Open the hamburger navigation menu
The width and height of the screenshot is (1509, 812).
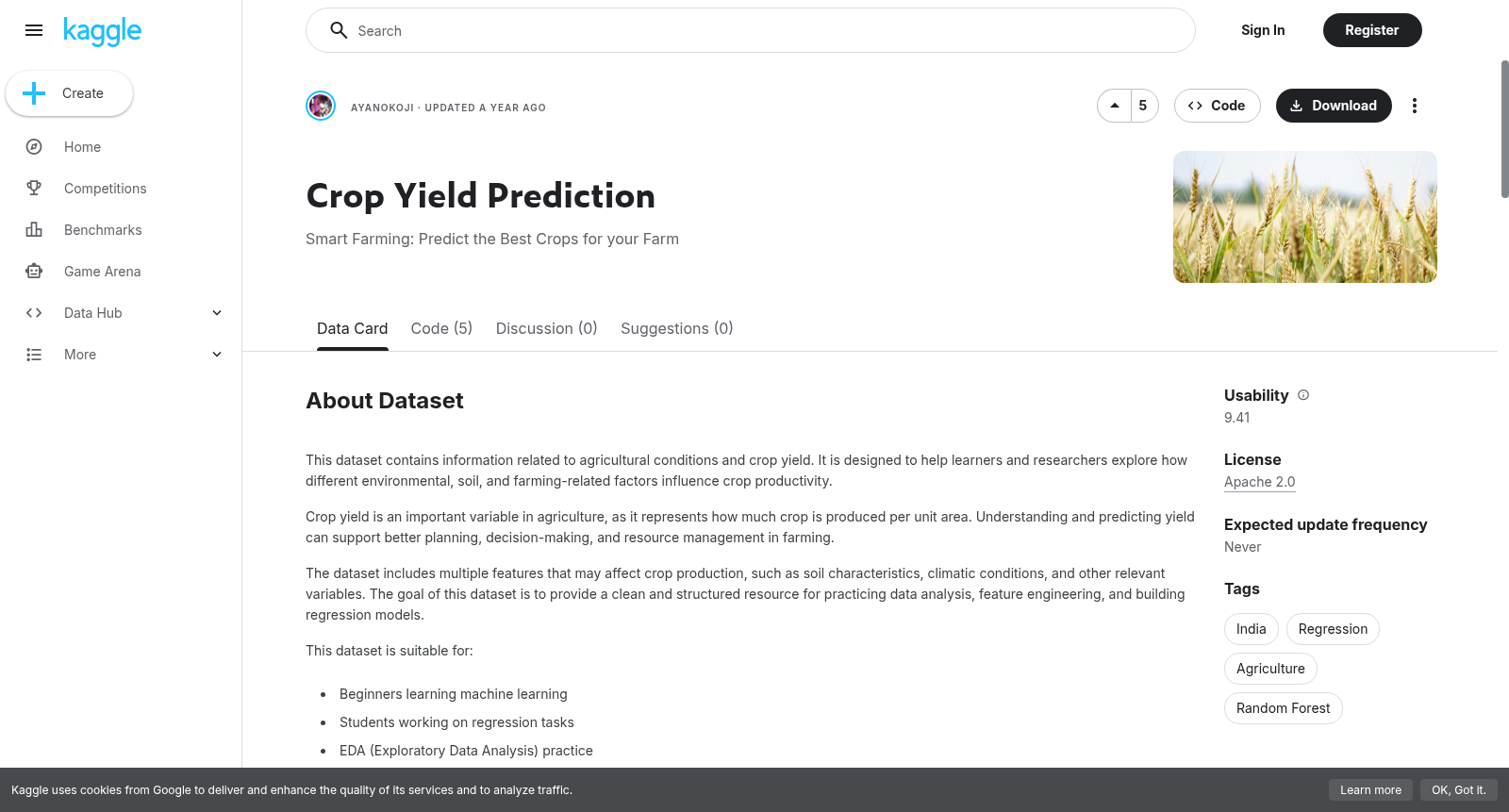(x=34, y=30)
